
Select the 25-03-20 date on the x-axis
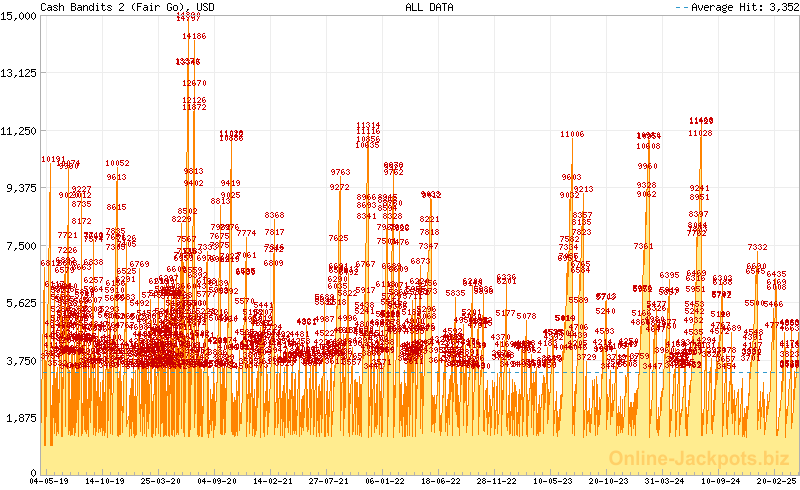click(162, 481)
